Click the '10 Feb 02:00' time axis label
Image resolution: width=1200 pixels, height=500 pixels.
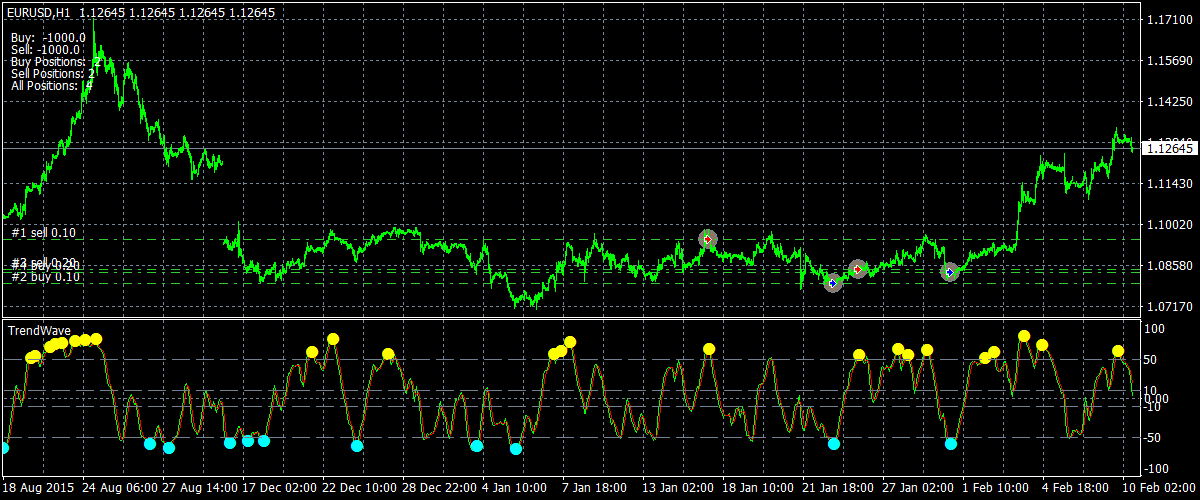1161,488
